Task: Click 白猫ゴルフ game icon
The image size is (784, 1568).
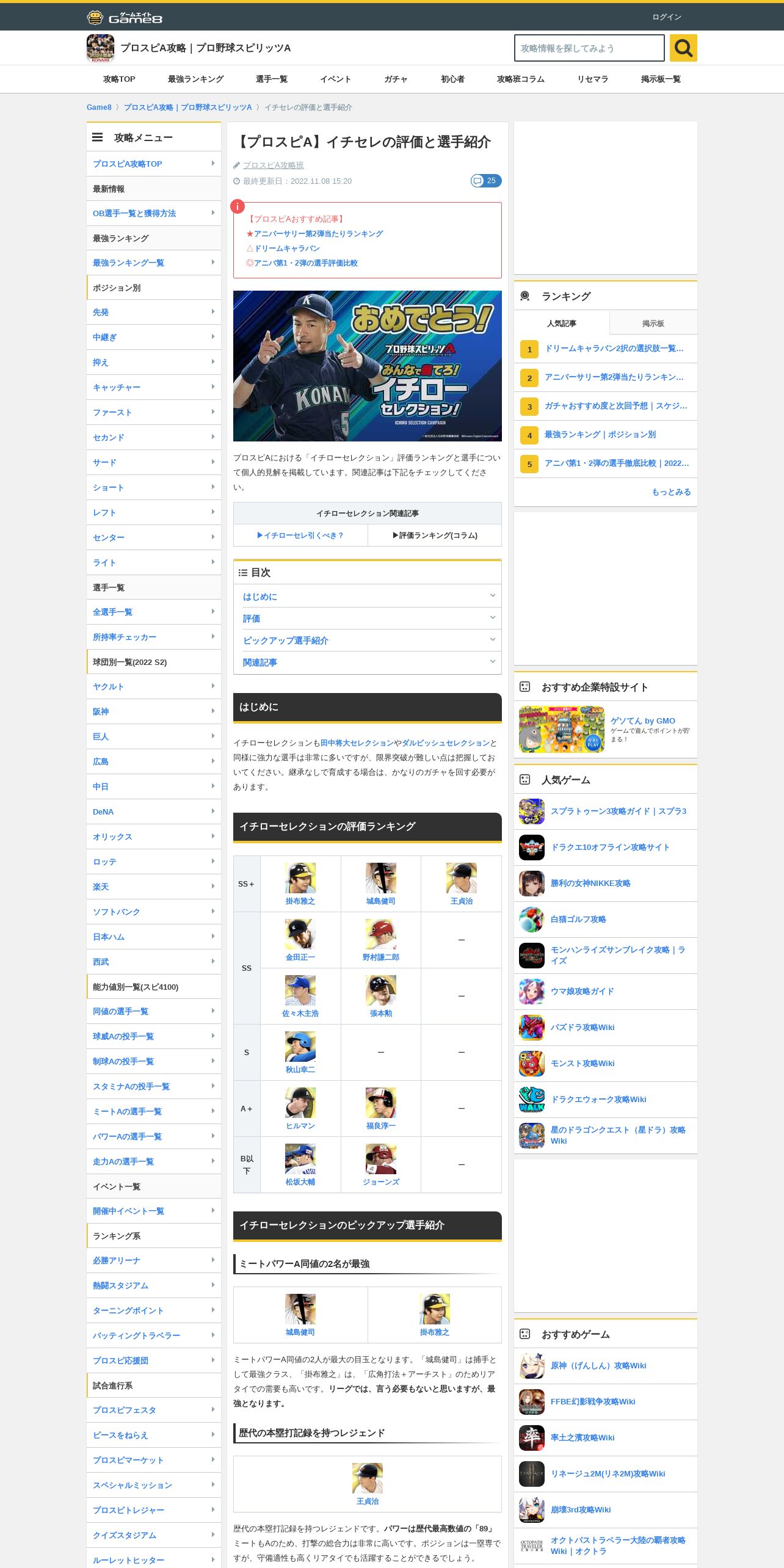Action: click(x=532, y=920)
